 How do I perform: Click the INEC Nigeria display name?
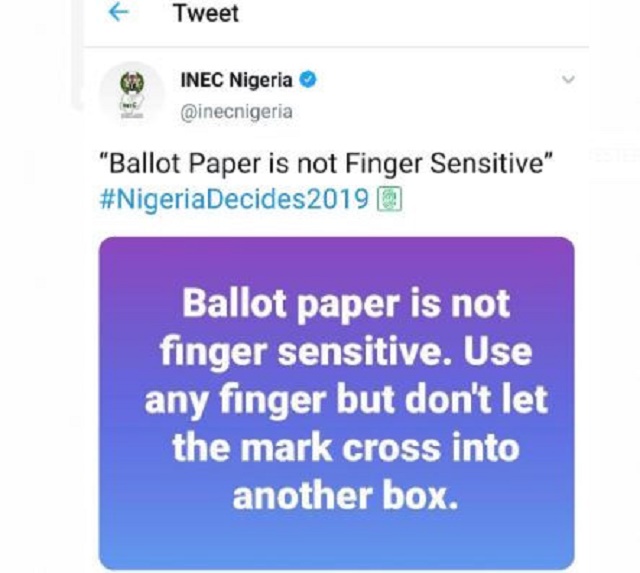click(237, 82)
